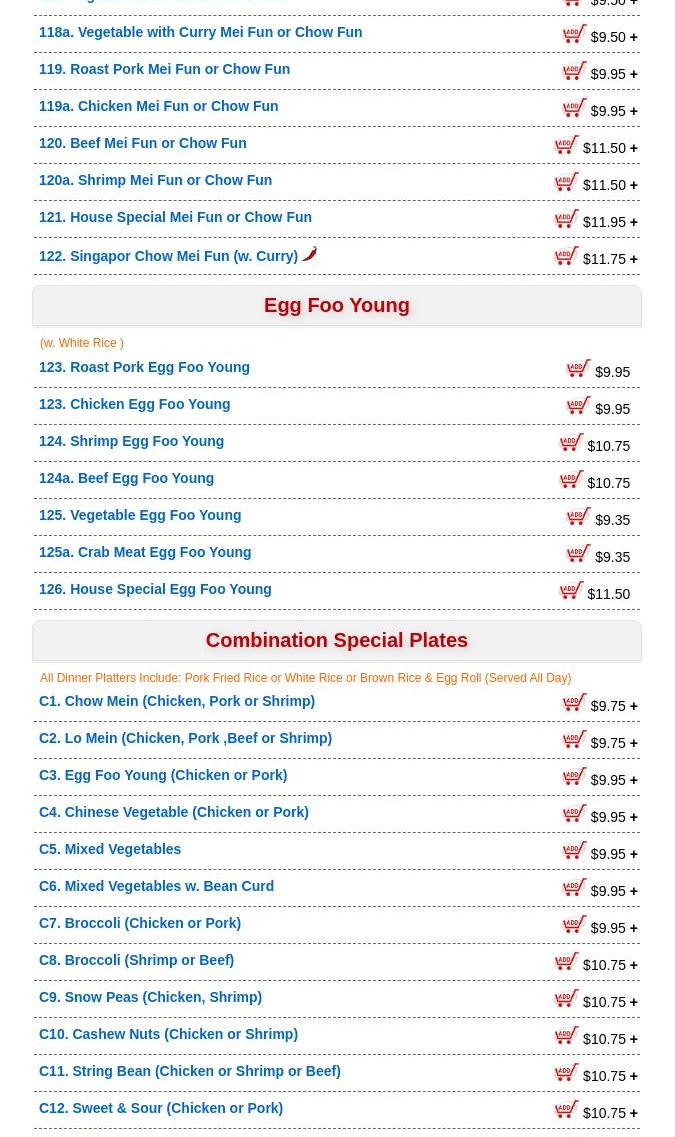The height and width of the screenshot is (1137, 675).
Task: Add C12 Sweet & Sour to cart
Action: (567, 1110)
